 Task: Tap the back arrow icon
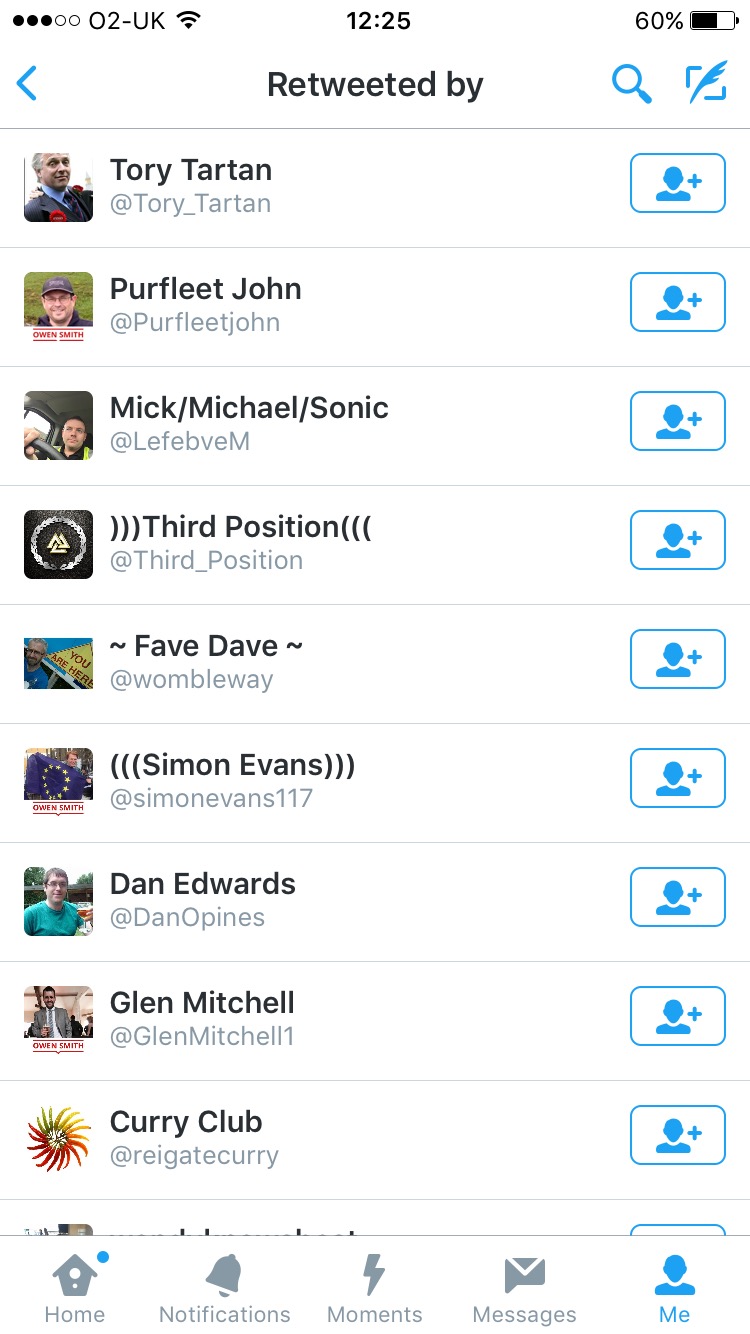tap(27, 84)
